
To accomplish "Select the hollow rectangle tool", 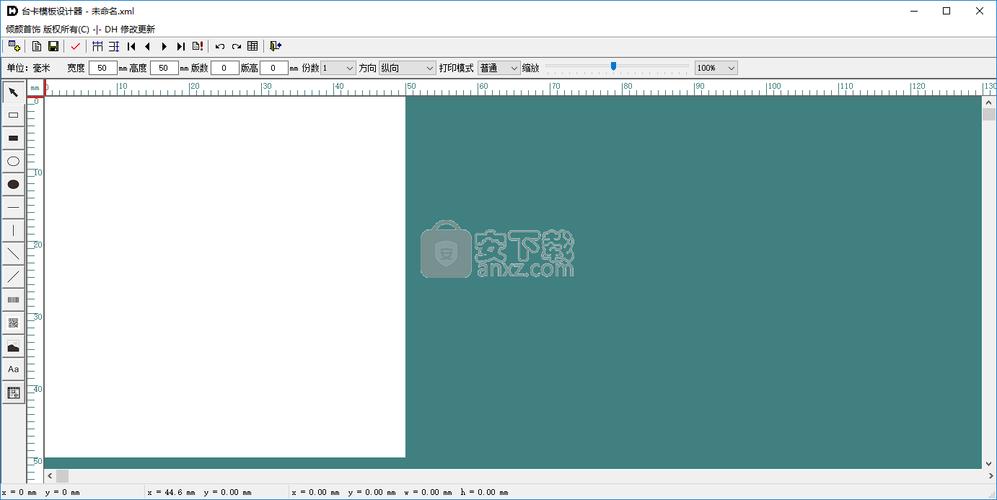I will (13, 115).
